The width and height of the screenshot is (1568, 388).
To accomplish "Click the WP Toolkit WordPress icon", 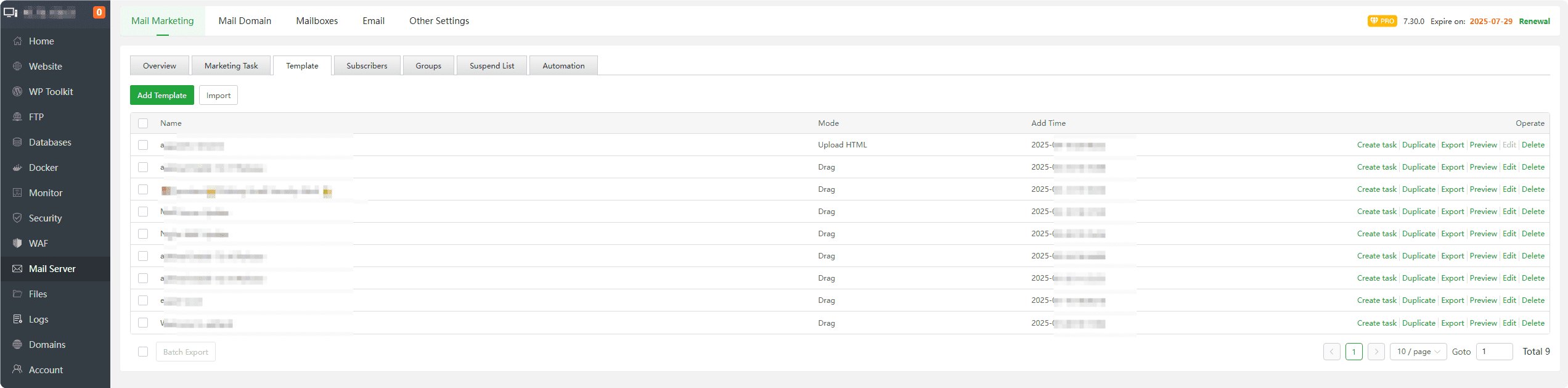I will 17,92.
